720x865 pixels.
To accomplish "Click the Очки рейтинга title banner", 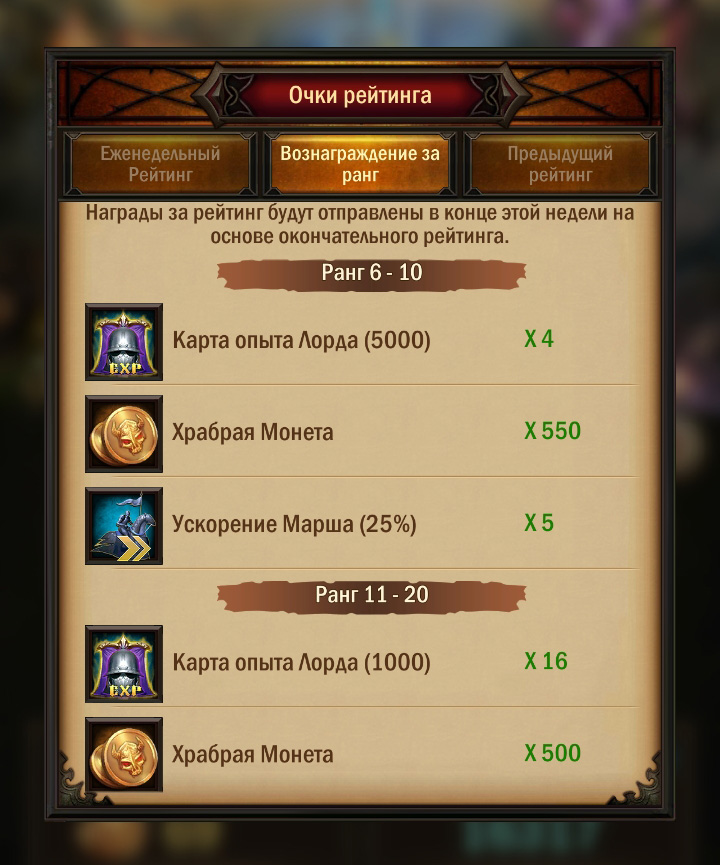I will [360, 95].
